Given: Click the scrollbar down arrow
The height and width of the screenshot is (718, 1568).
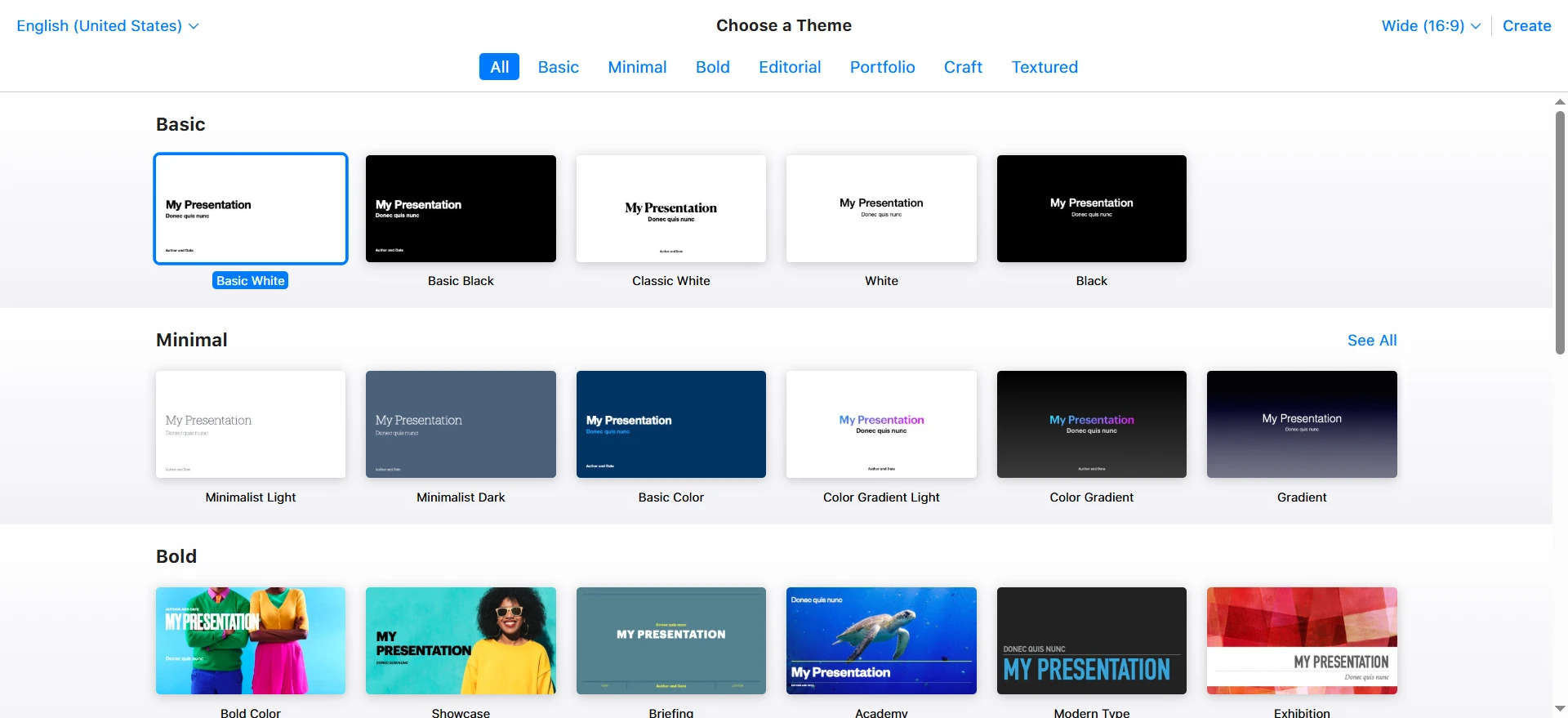Looking at the screenshot, I should [1560, 709].
